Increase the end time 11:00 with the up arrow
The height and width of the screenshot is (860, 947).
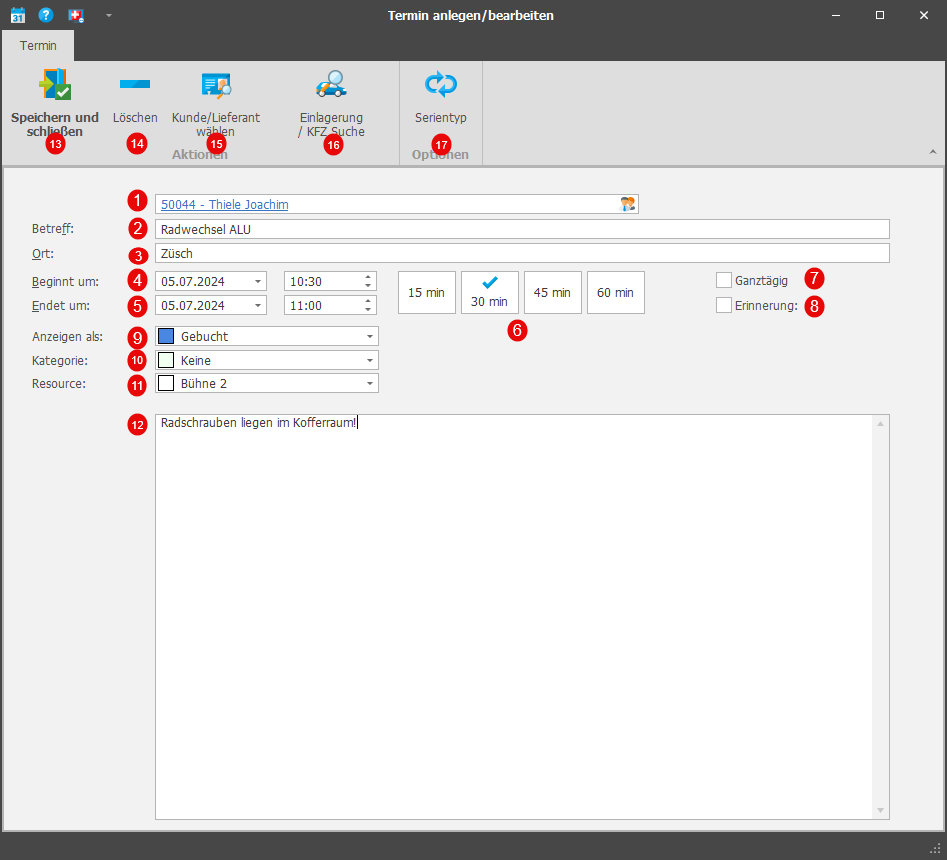click(368, 301)
